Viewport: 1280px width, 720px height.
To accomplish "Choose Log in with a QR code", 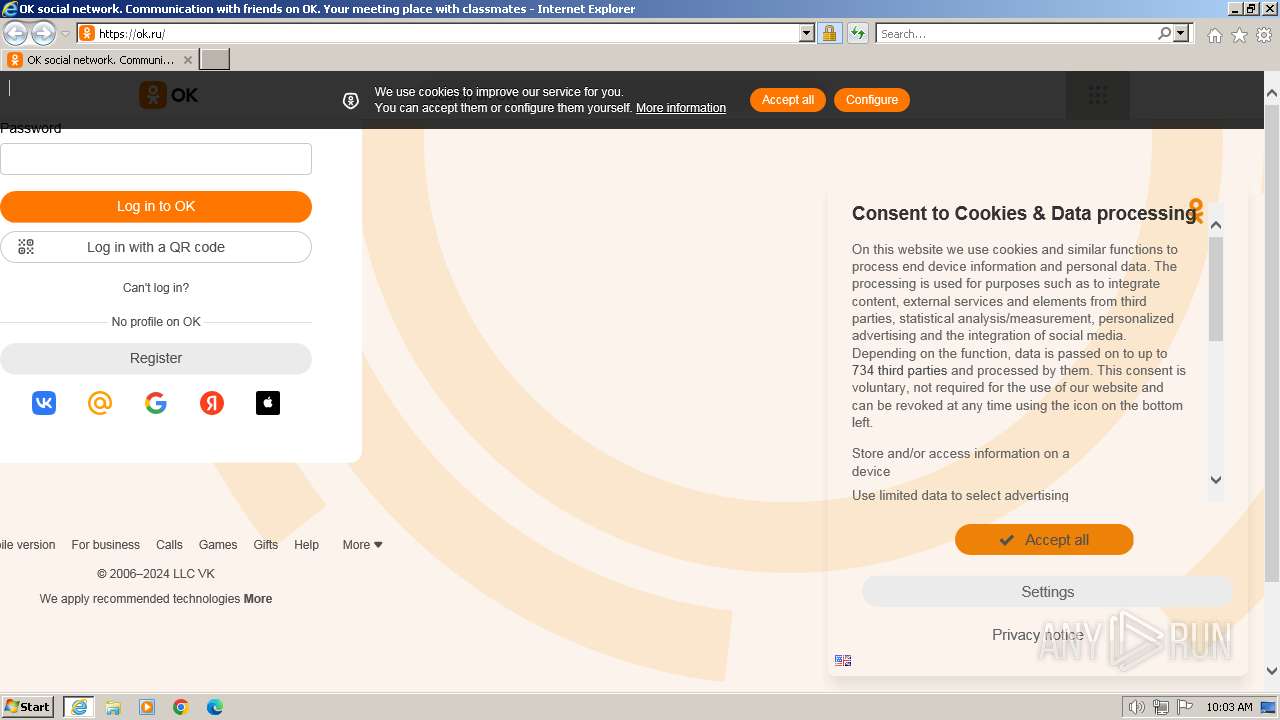I will pos(156,247).
